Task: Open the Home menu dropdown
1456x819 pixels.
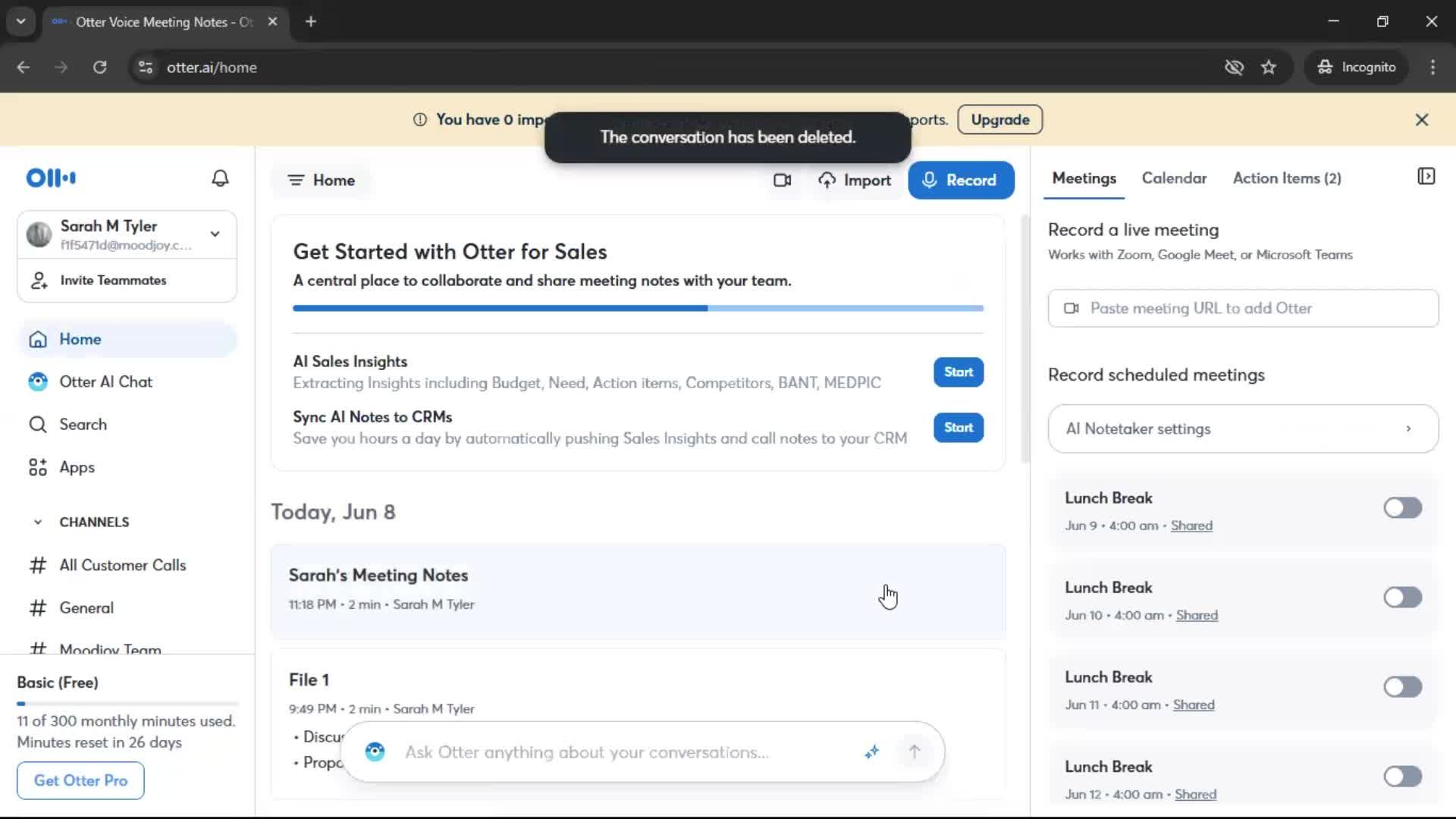Action: (x=322, y=180)
